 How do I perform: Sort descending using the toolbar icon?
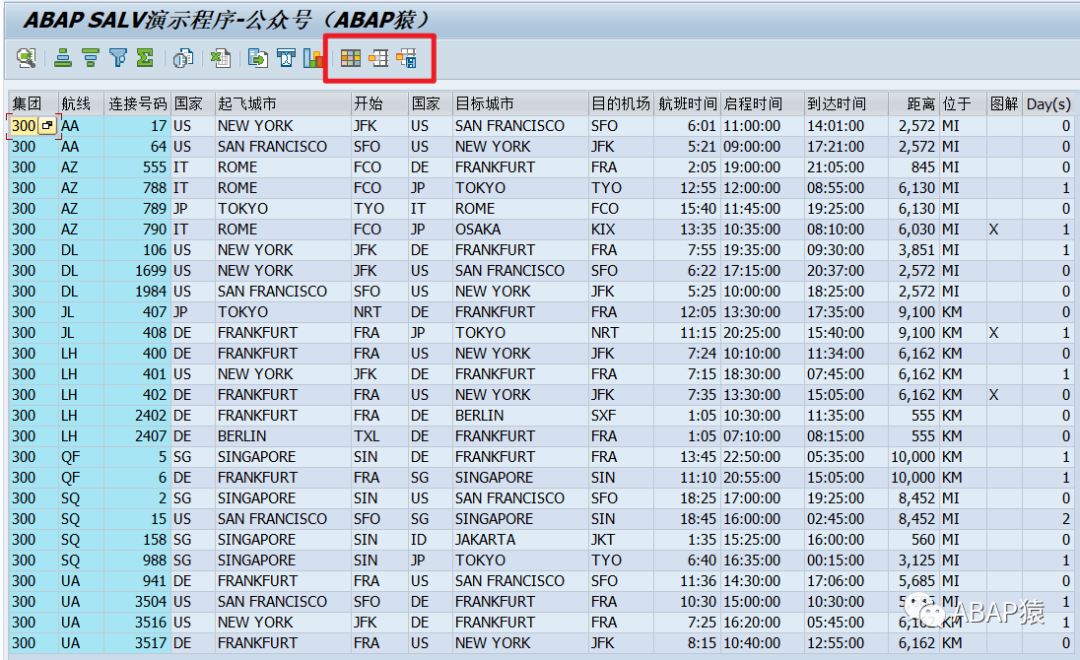pos(90,58)
